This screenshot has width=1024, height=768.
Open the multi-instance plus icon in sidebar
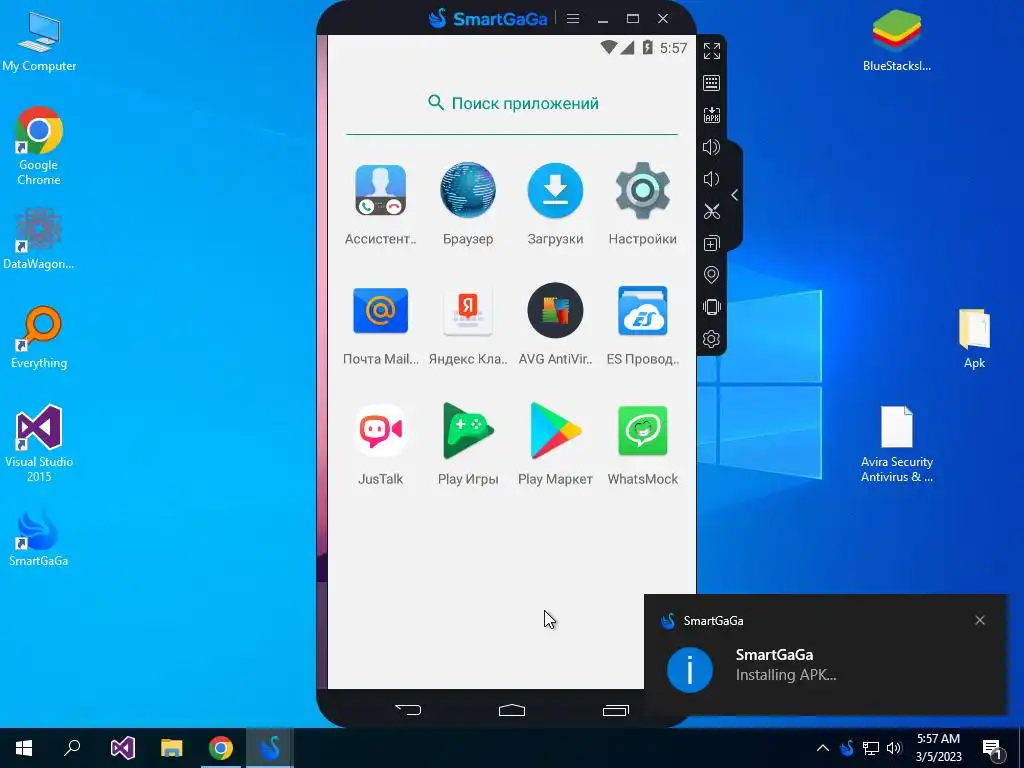point(712,243)
